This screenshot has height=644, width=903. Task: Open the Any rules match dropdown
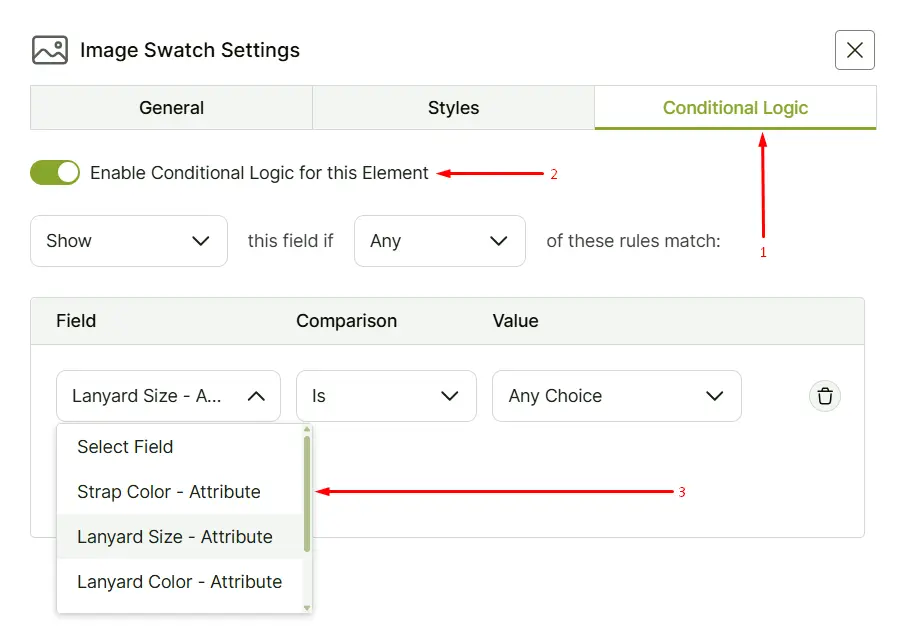[x=439, y=241]
